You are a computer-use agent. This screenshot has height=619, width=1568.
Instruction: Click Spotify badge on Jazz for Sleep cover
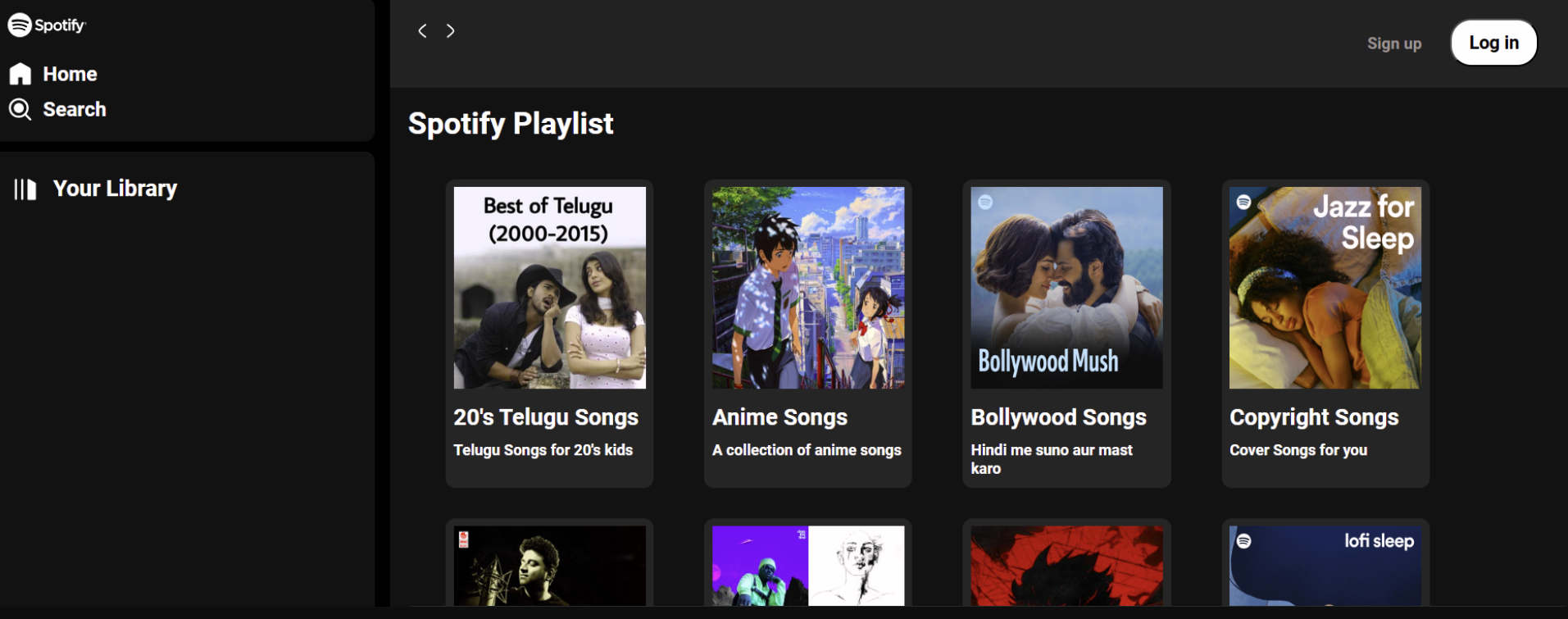point(1243,202)
